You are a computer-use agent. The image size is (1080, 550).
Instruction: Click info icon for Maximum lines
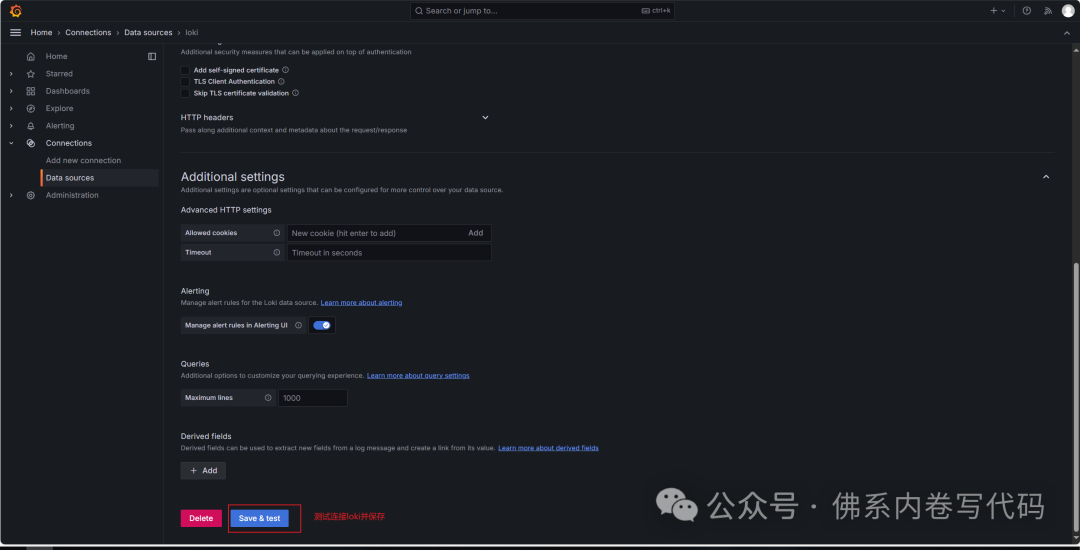point(268,398)
